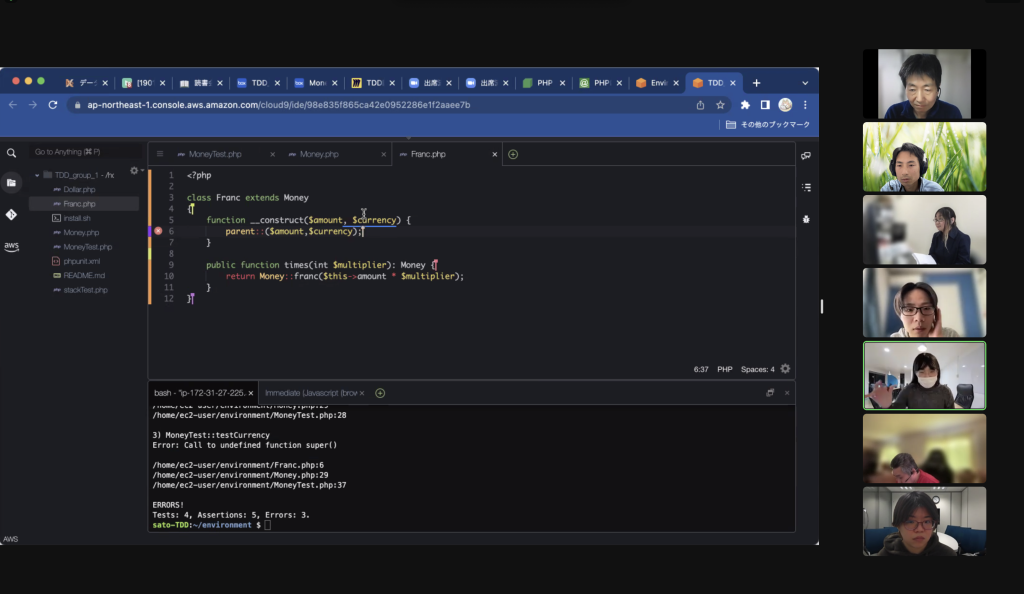Reload the Cloud9 page
The width and height of the screenshot is (1024, 594).
[53, 104]
